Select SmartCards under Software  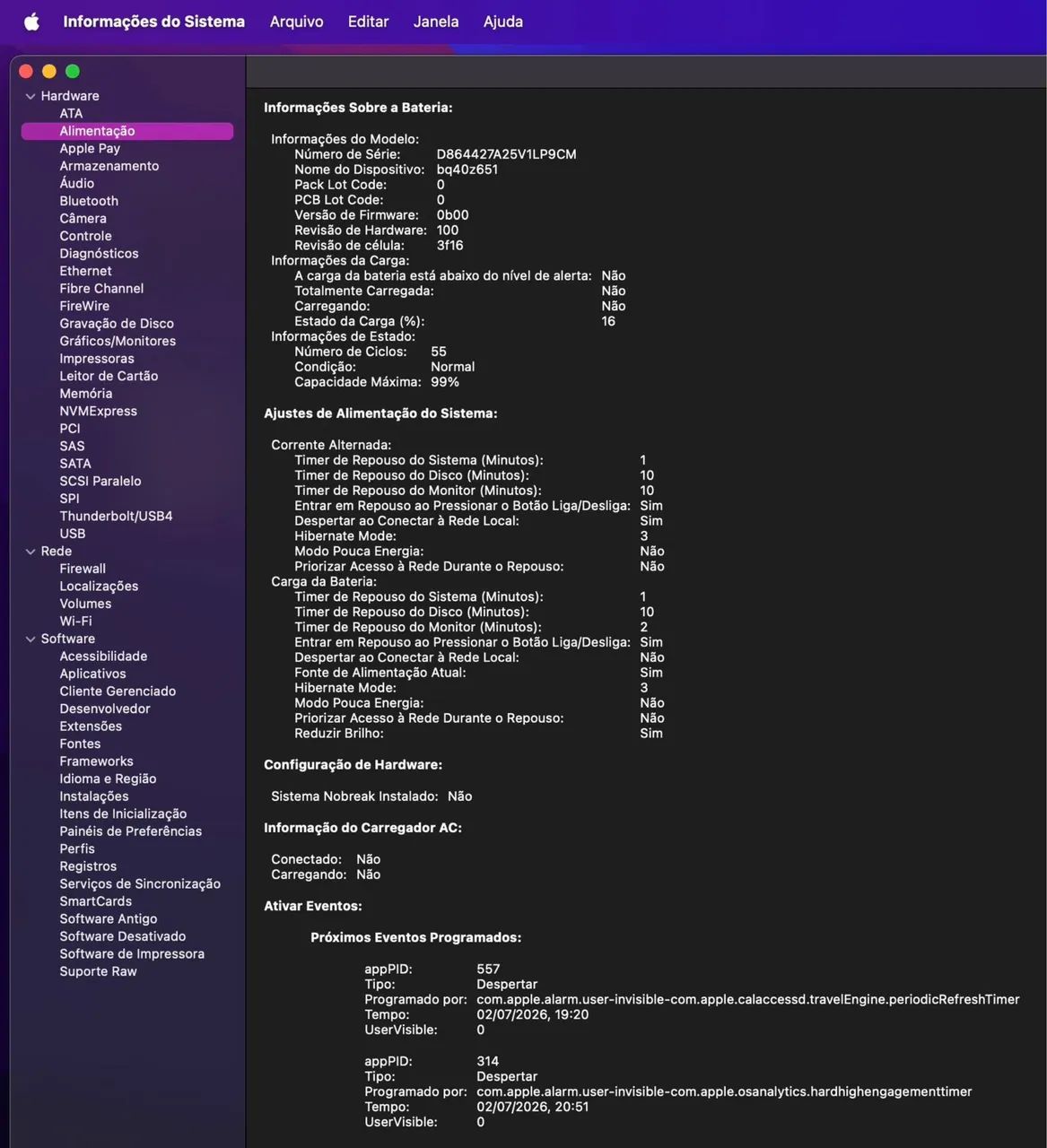coord(96,901)
